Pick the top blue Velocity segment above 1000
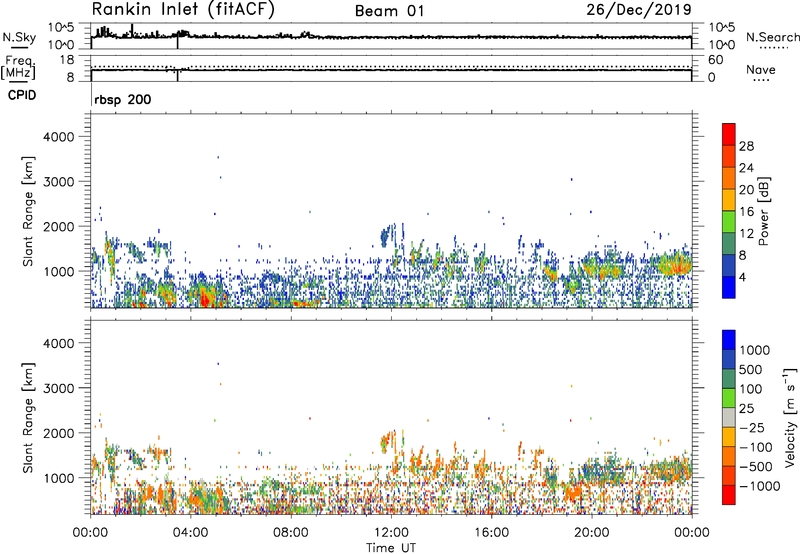 point(729,340)
